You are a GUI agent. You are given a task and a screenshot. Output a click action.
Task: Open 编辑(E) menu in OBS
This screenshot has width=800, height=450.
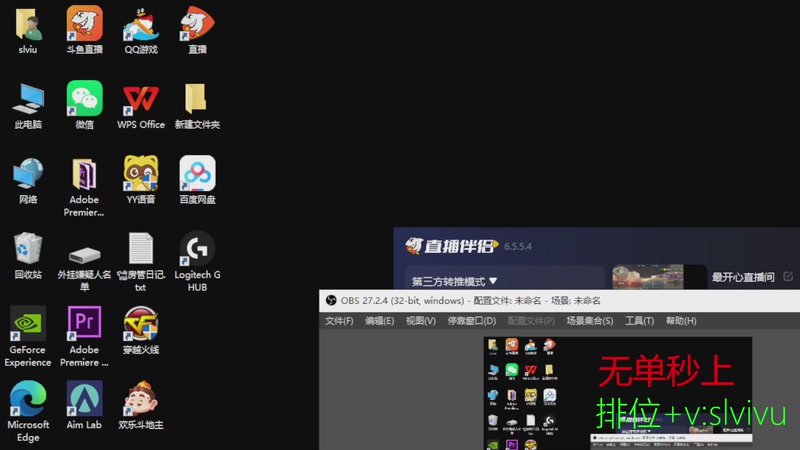[380, 321]
